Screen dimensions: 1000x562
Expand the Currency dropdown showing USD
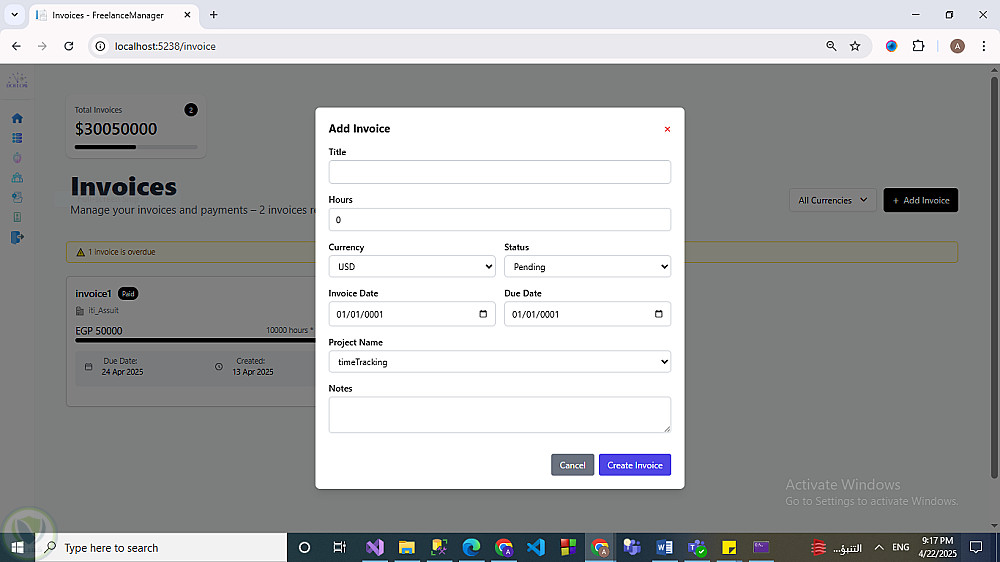[x=412, y=267]
